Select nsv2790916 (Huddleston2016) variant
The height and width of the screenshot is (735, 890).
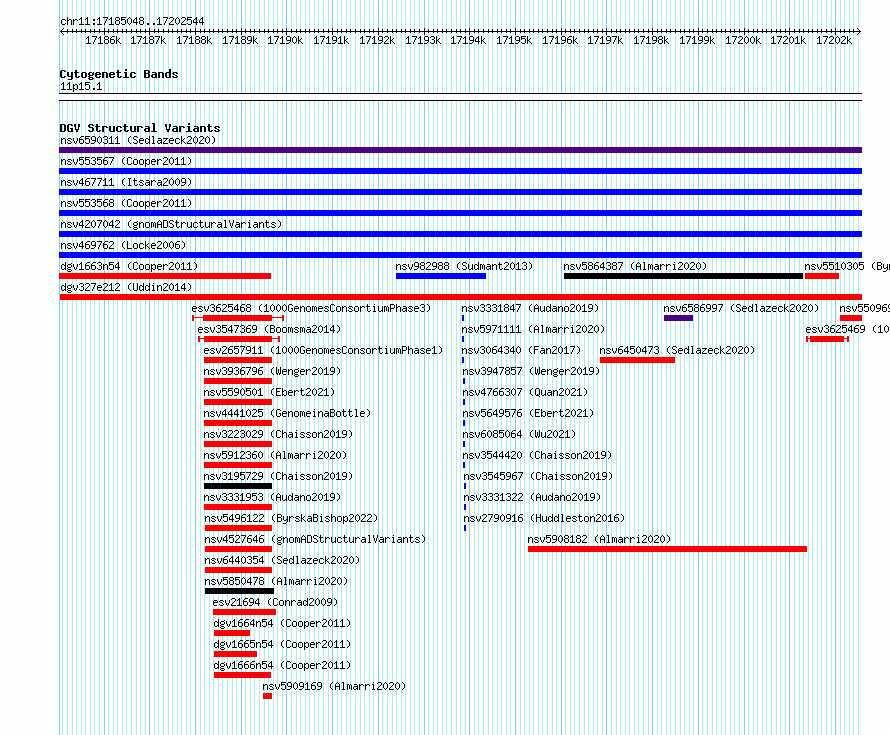544,518
